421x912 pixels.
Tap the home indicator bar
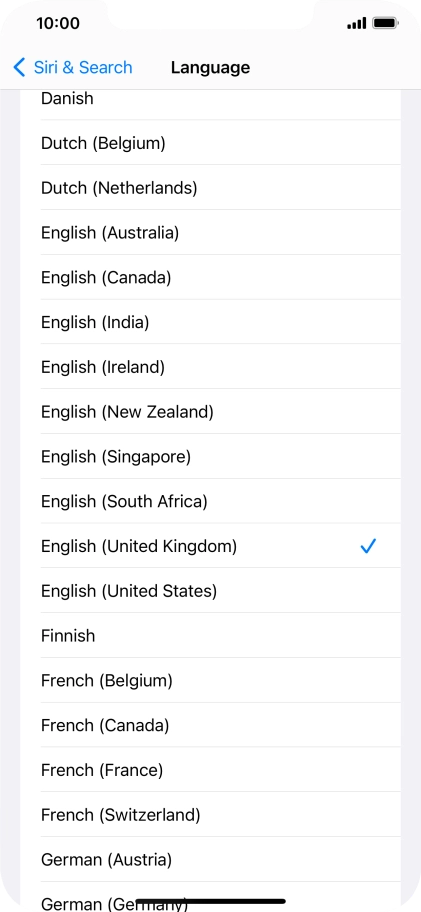click(x=210, y=901)
